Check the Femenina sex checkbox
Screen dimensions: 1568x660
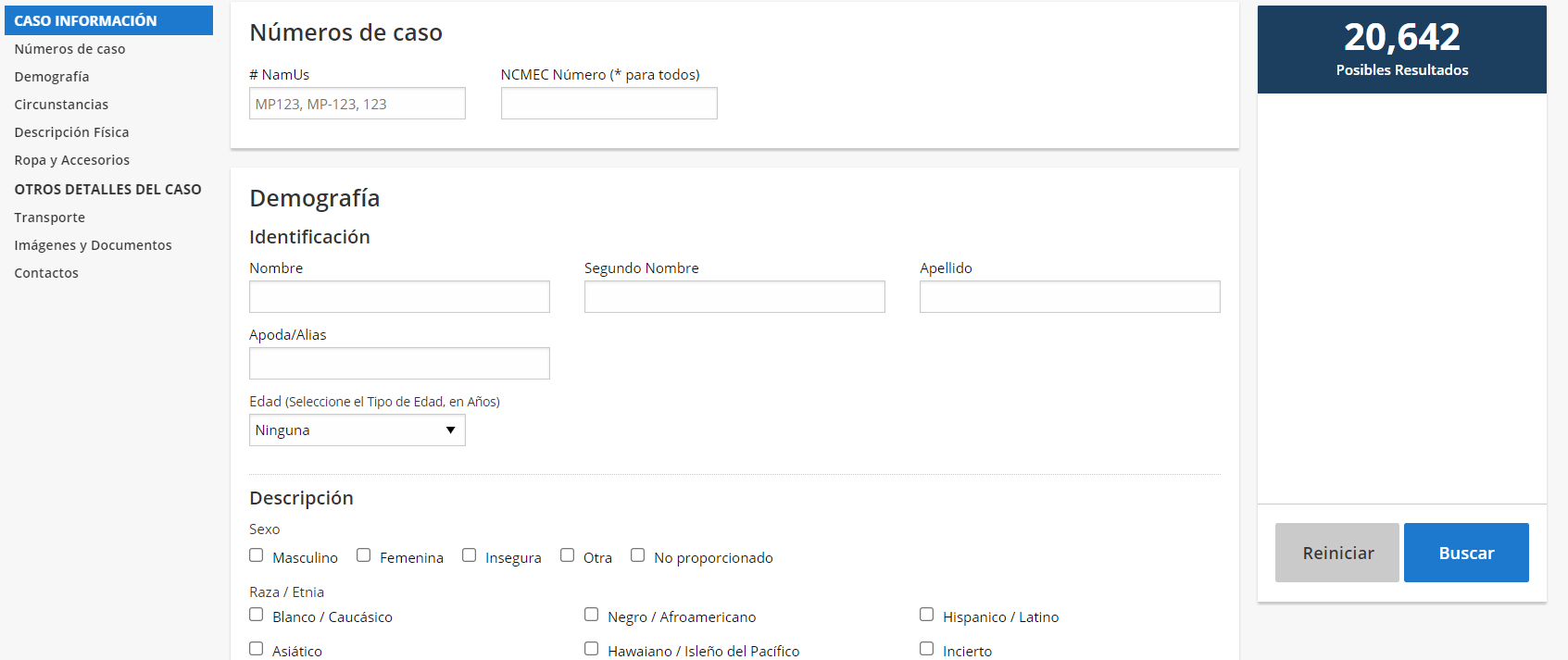coord(364,555)
